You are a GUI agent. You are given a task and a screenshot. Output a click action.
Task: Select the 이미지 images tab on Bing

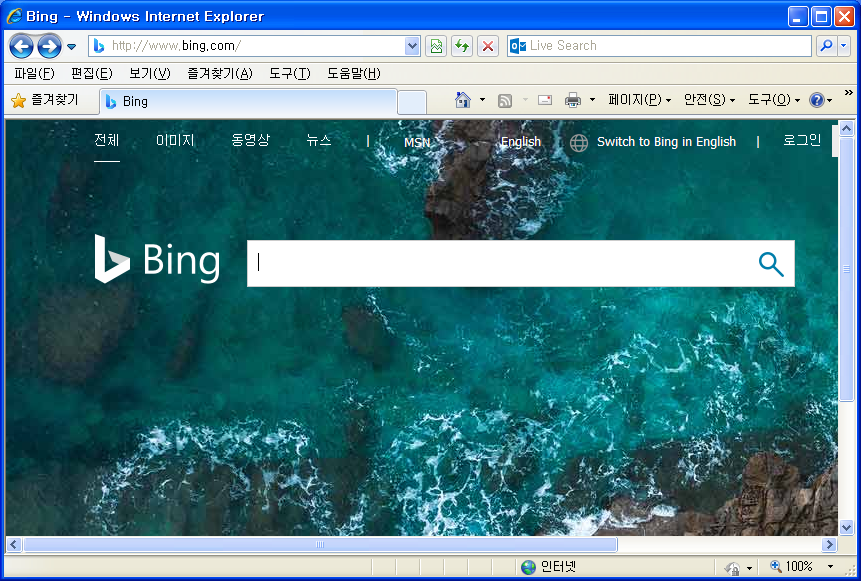pyautogui.click(x=175, y=141)
